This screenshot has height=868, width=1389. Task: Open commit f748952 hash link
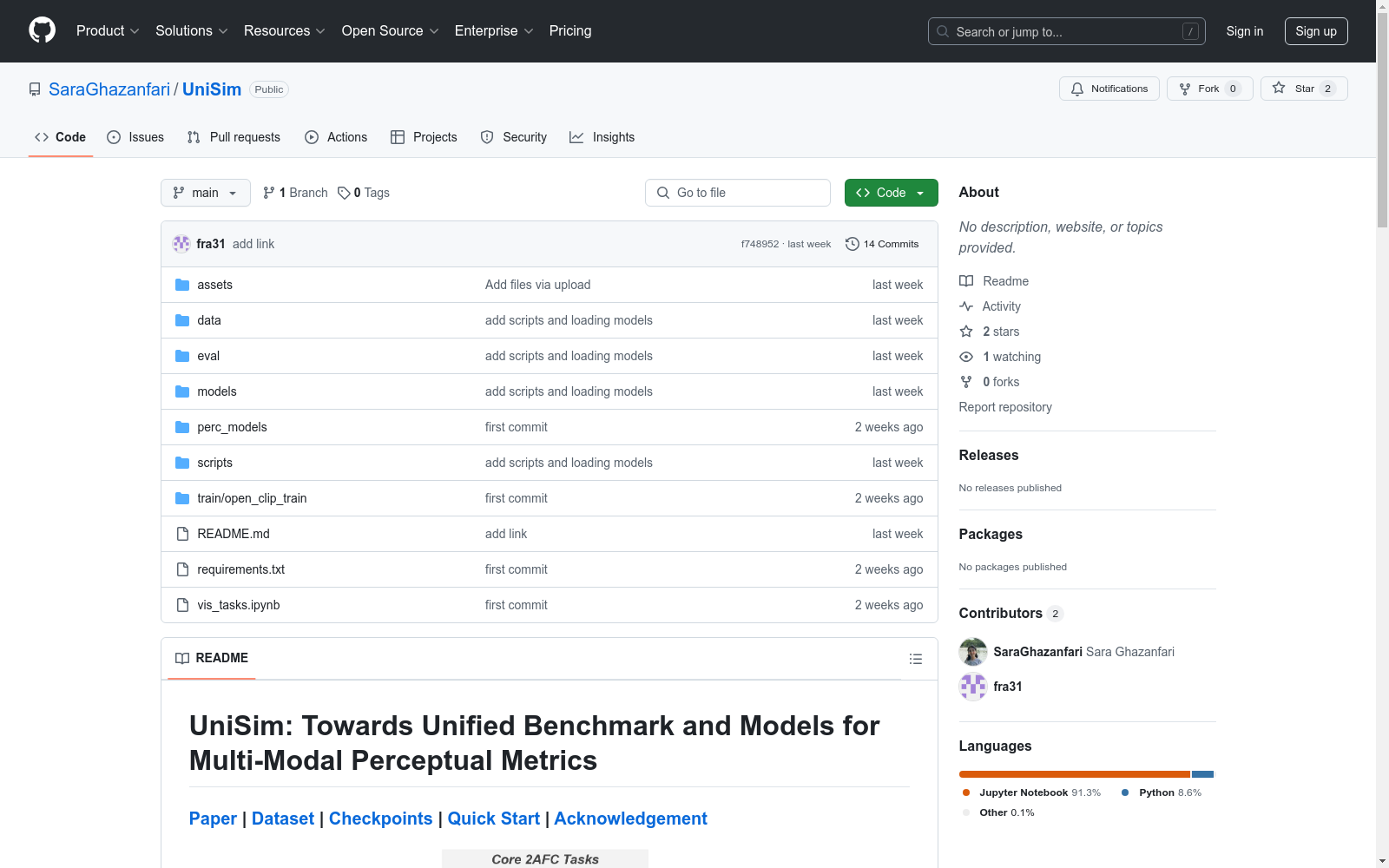pyautogui.click(x=760, y=244)
